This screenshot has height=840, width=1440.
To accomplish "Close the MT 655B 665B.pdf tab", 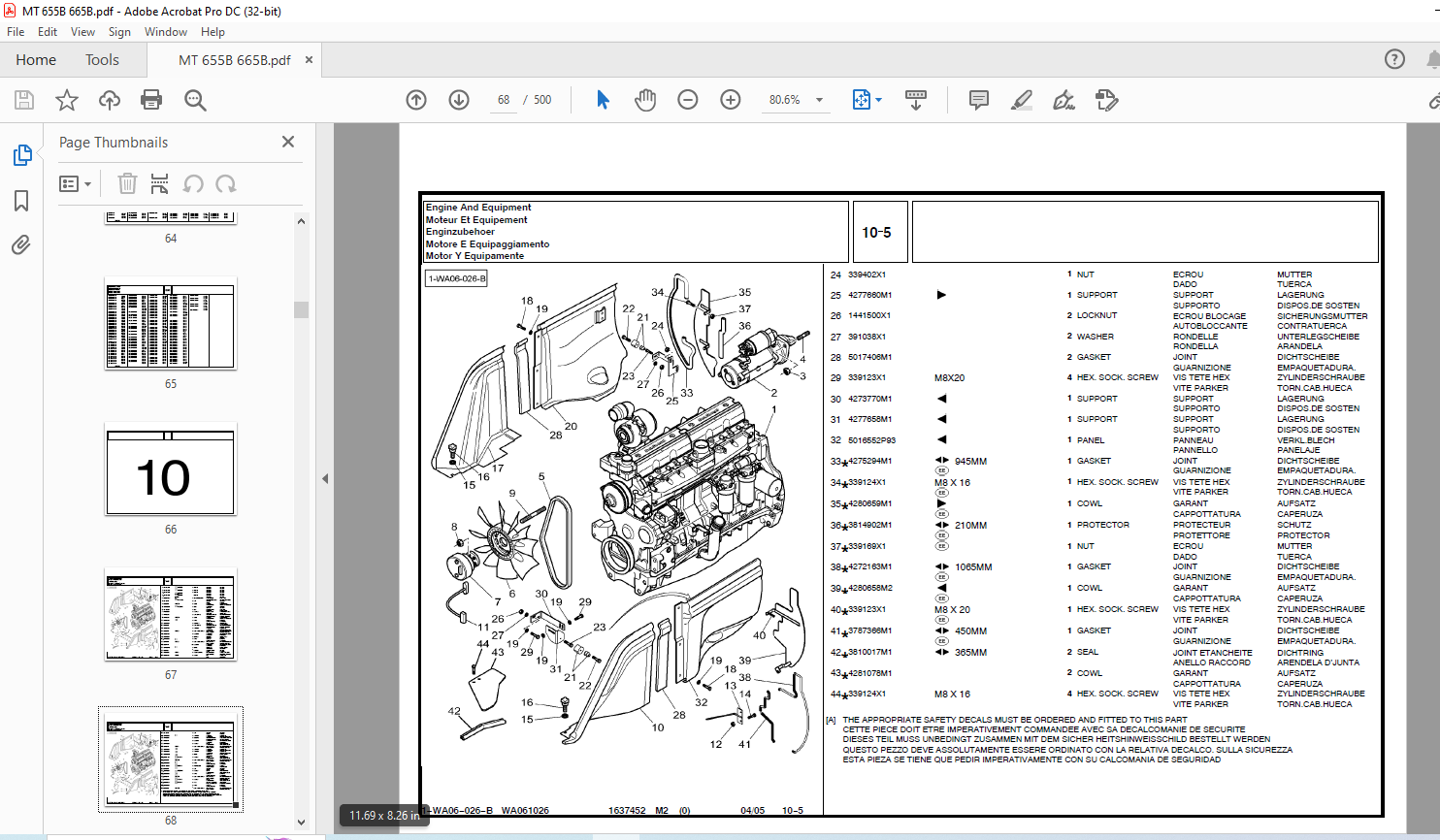I will point(310,60).
